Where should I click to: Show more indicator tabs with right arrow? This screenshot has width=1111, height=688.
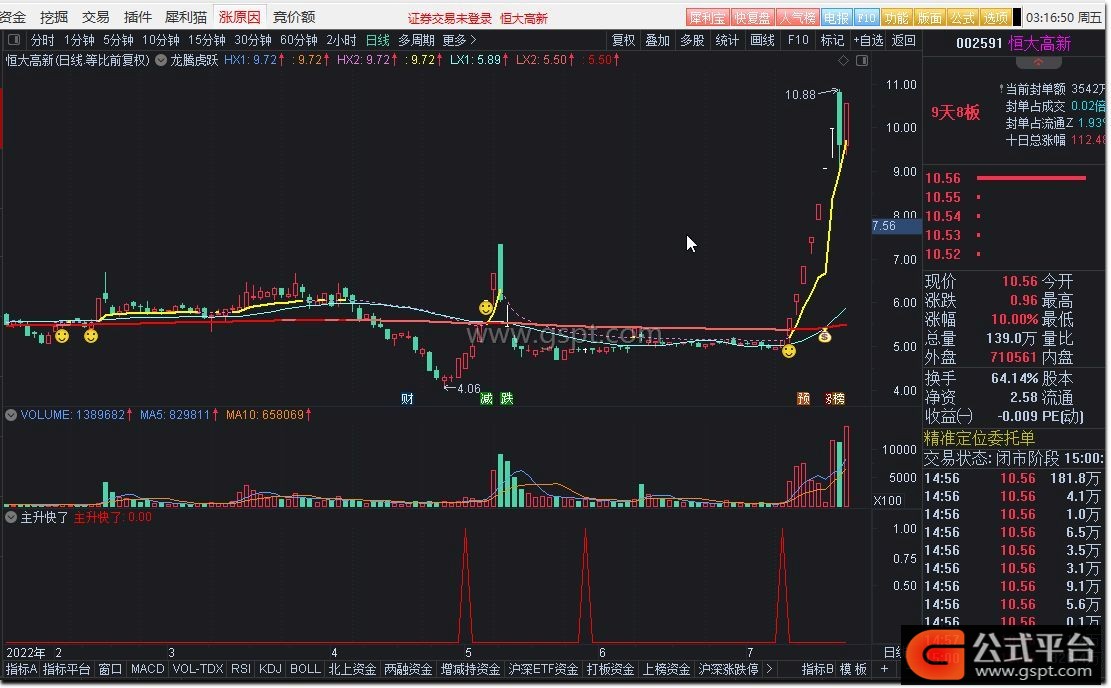(x=769, y=669)
